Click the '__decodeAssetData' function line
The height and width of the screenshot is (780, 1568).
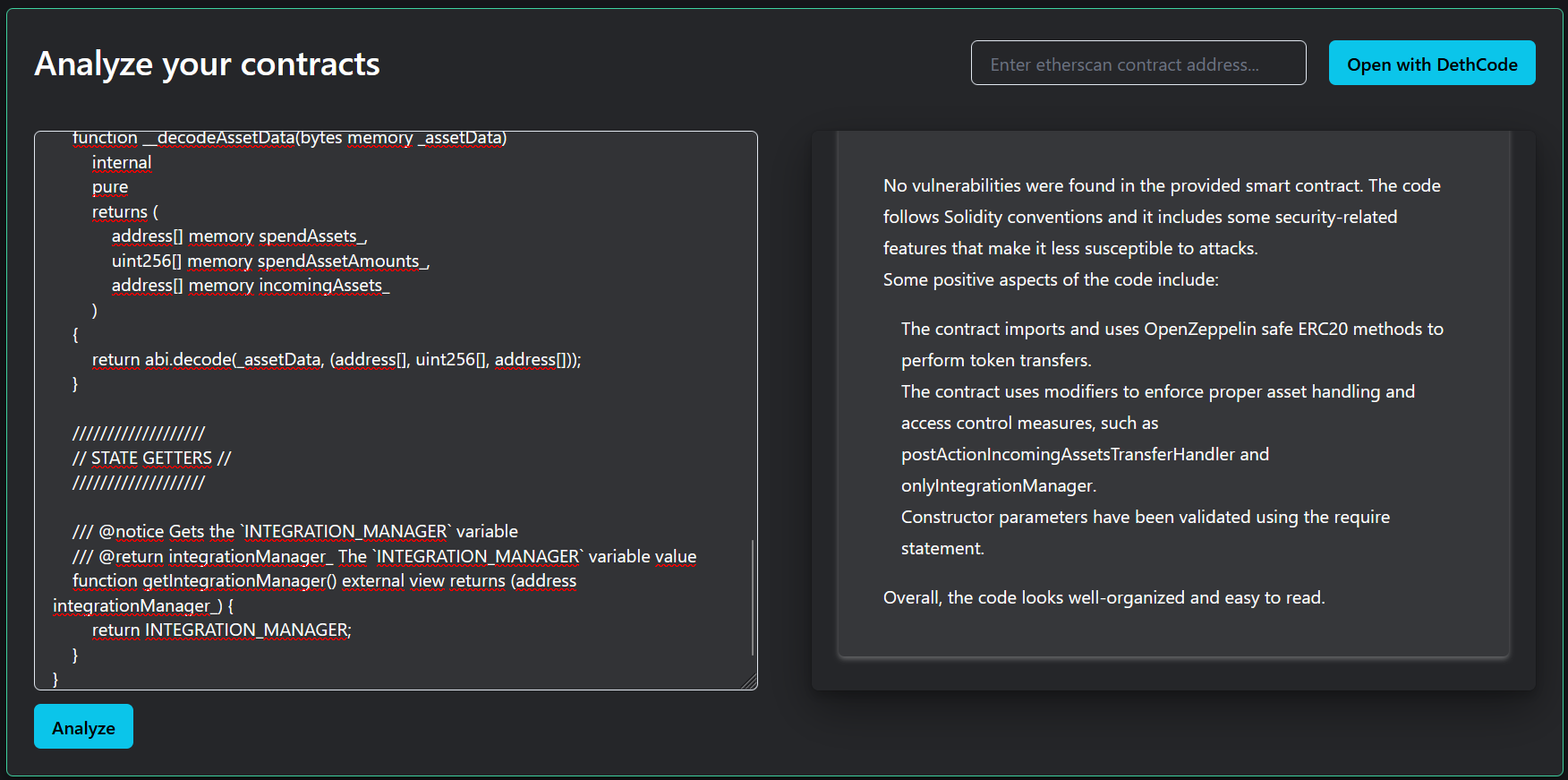[x=289, y=138]
